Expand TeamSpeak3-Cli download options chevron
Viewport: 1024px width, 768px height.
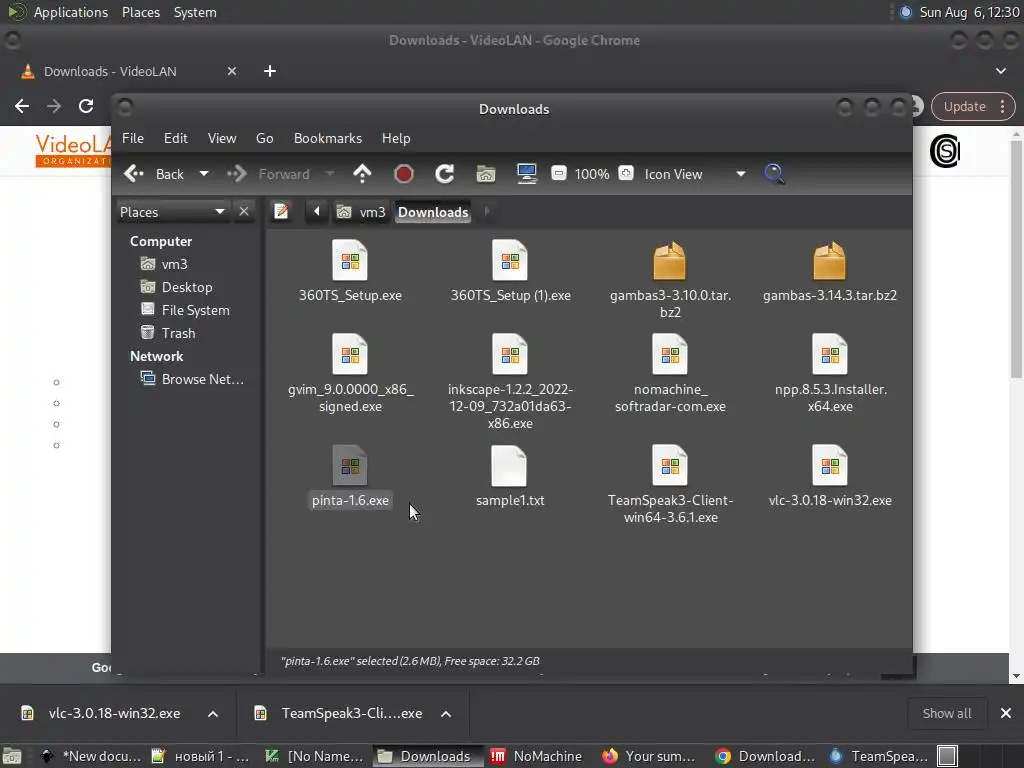click(446, 714)
